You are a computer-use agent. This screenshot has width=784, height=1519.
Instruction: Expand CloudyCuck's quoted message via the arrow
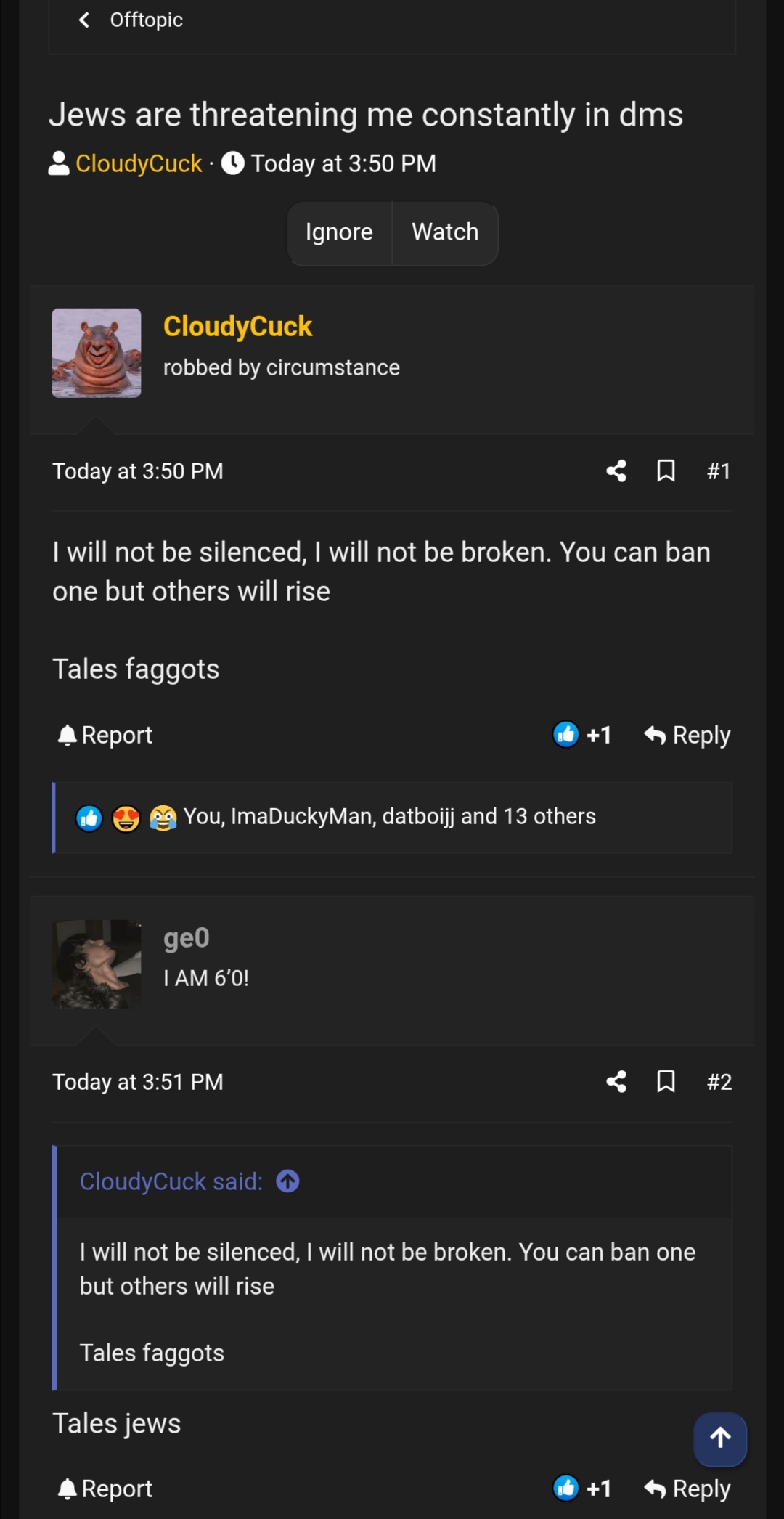point(287,1181)
